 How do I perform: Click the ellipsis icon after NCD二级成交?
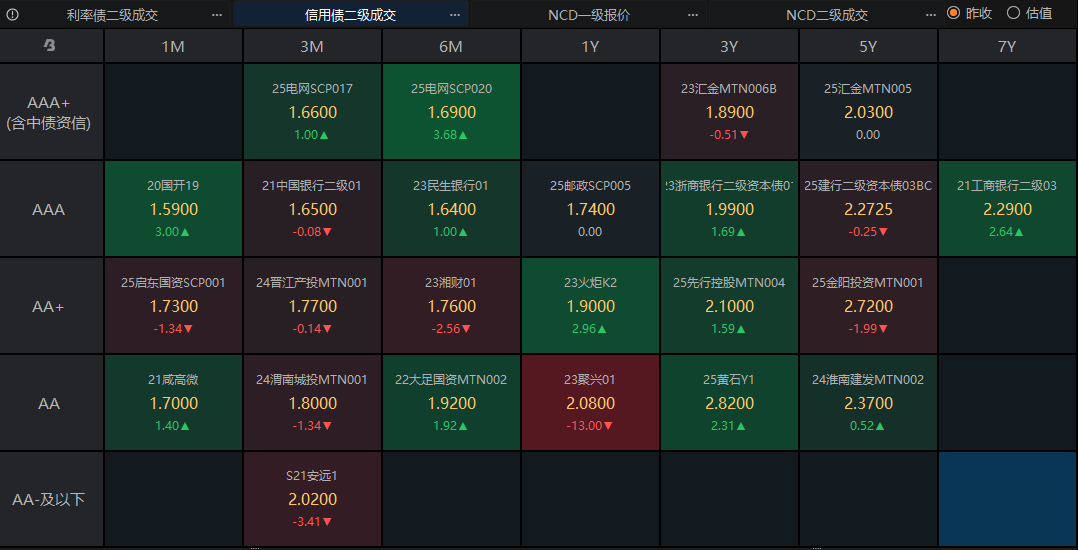(x=931, y=15)
